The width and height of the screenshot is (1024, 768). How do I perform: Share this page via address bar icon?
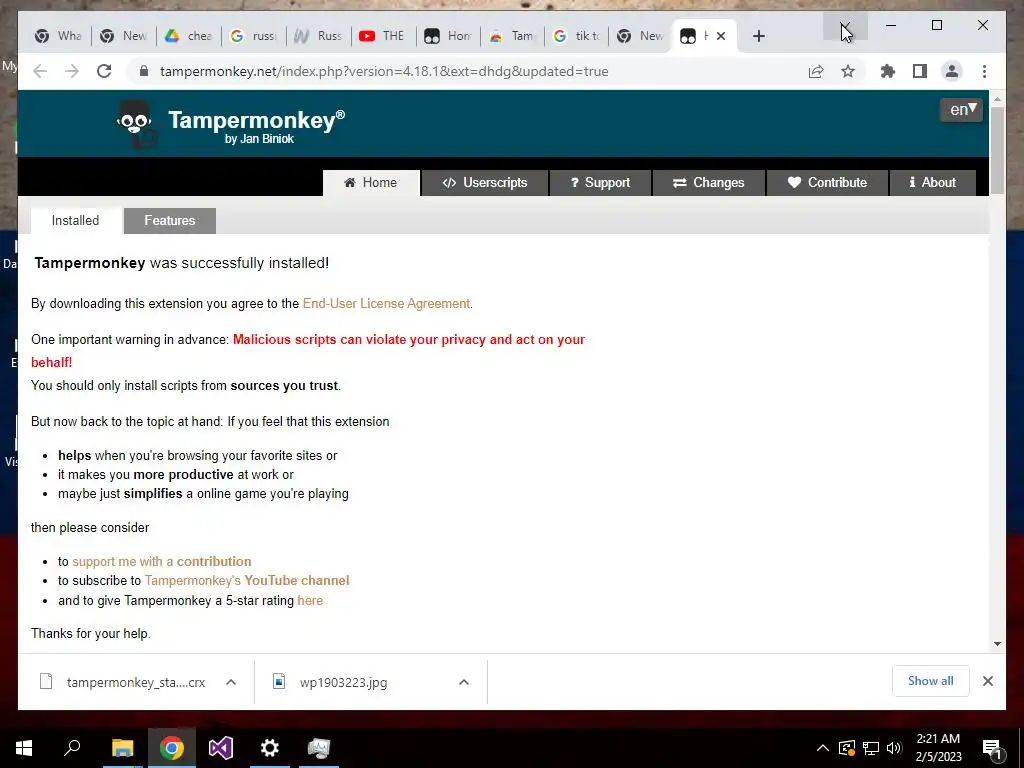click(816, 71)
